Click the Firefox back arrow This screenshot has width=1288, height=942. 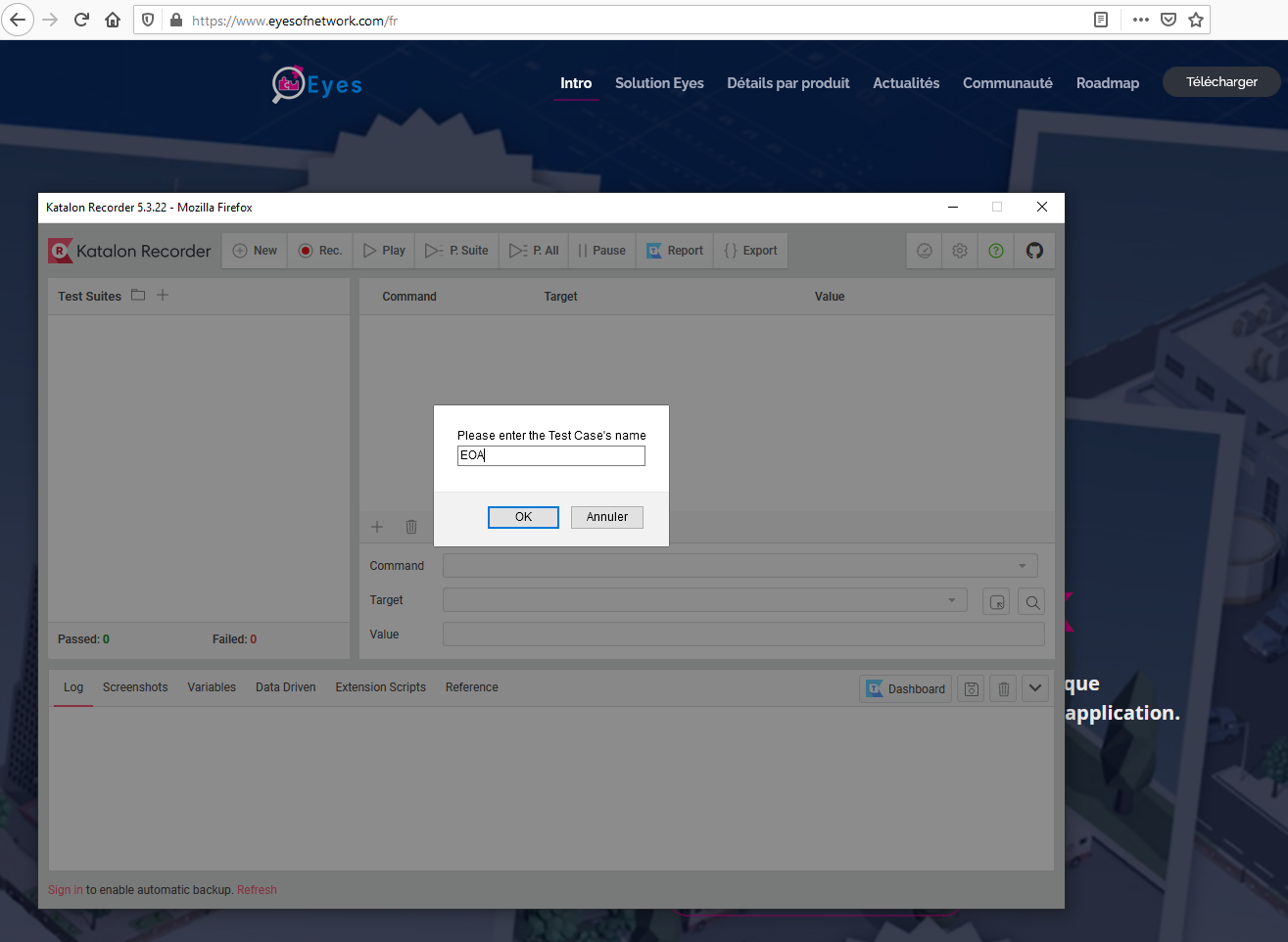18,20
